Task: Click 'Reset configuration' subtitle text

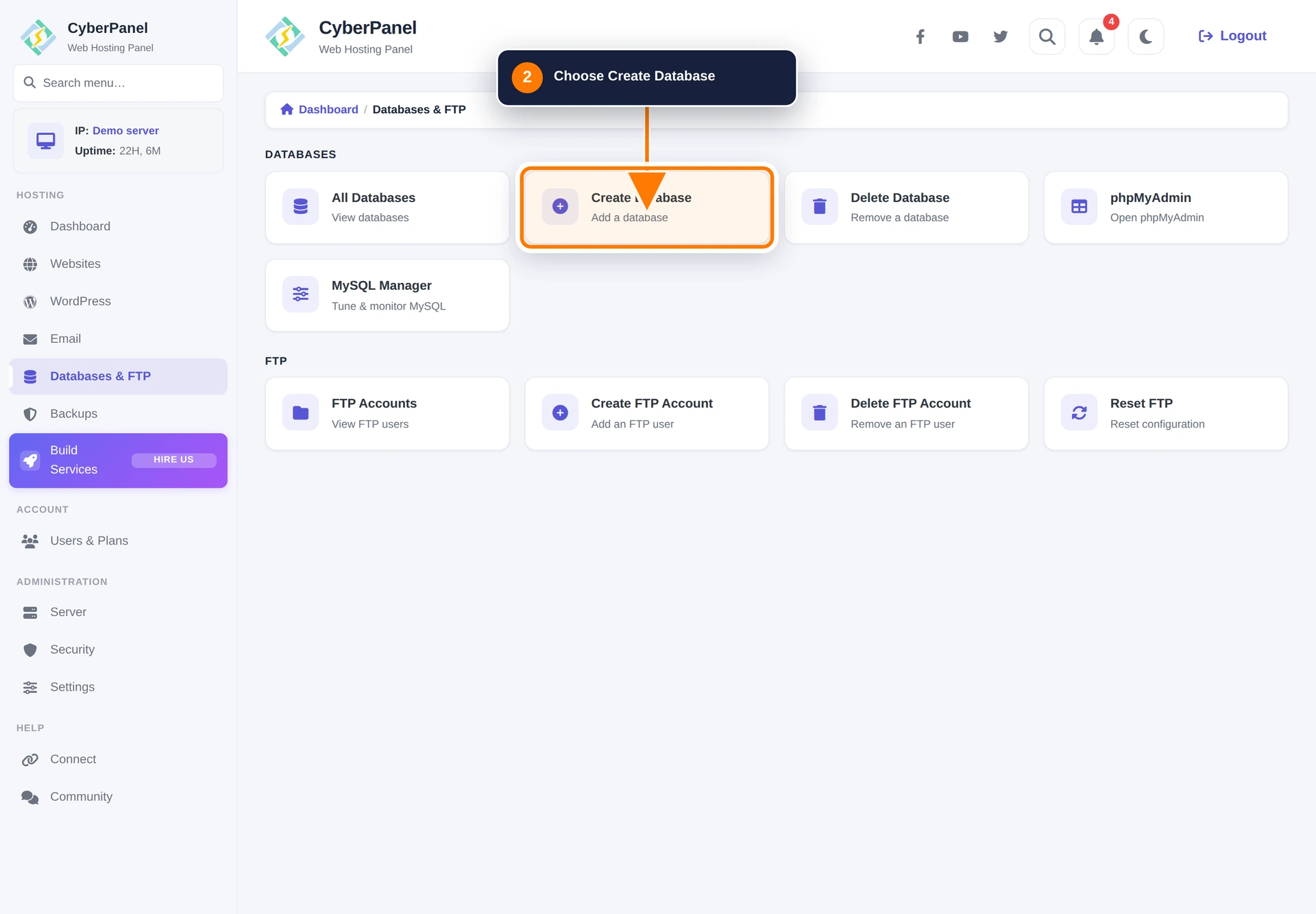Action: pyautogui.click(x=1157, y=424)
